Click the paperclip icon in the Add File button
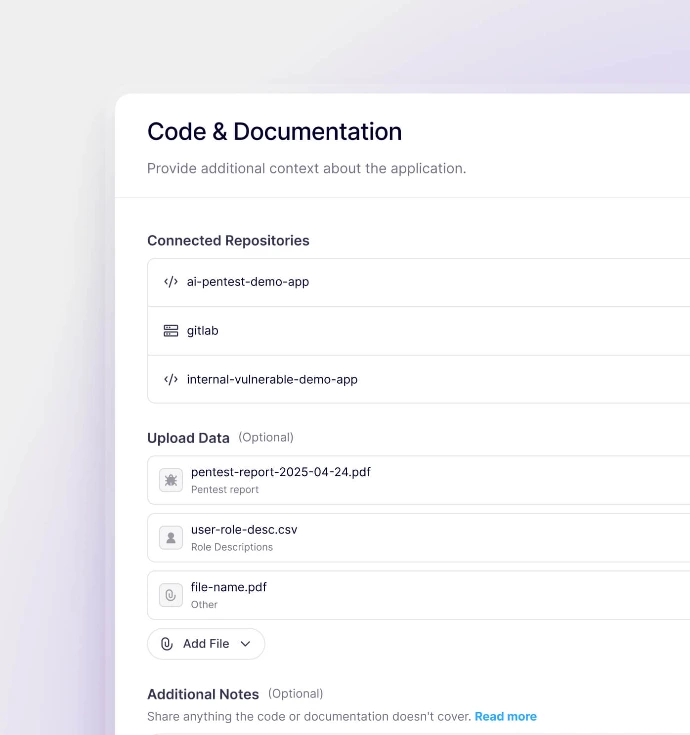The width and height of the screenshot is (690, 735). pyautogui.click(x=167, y=644)
